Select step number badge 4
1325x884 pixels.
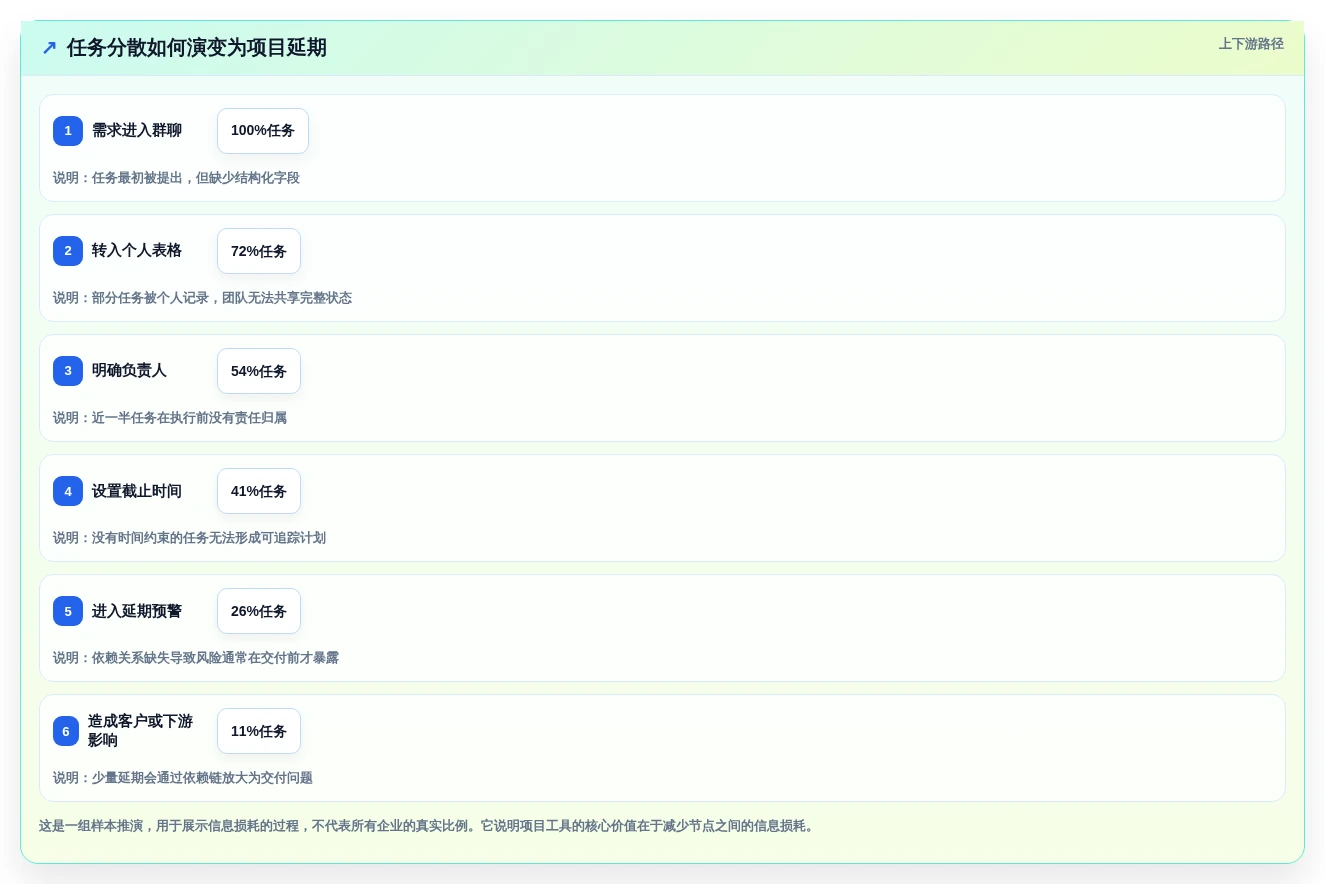point(68,491)
